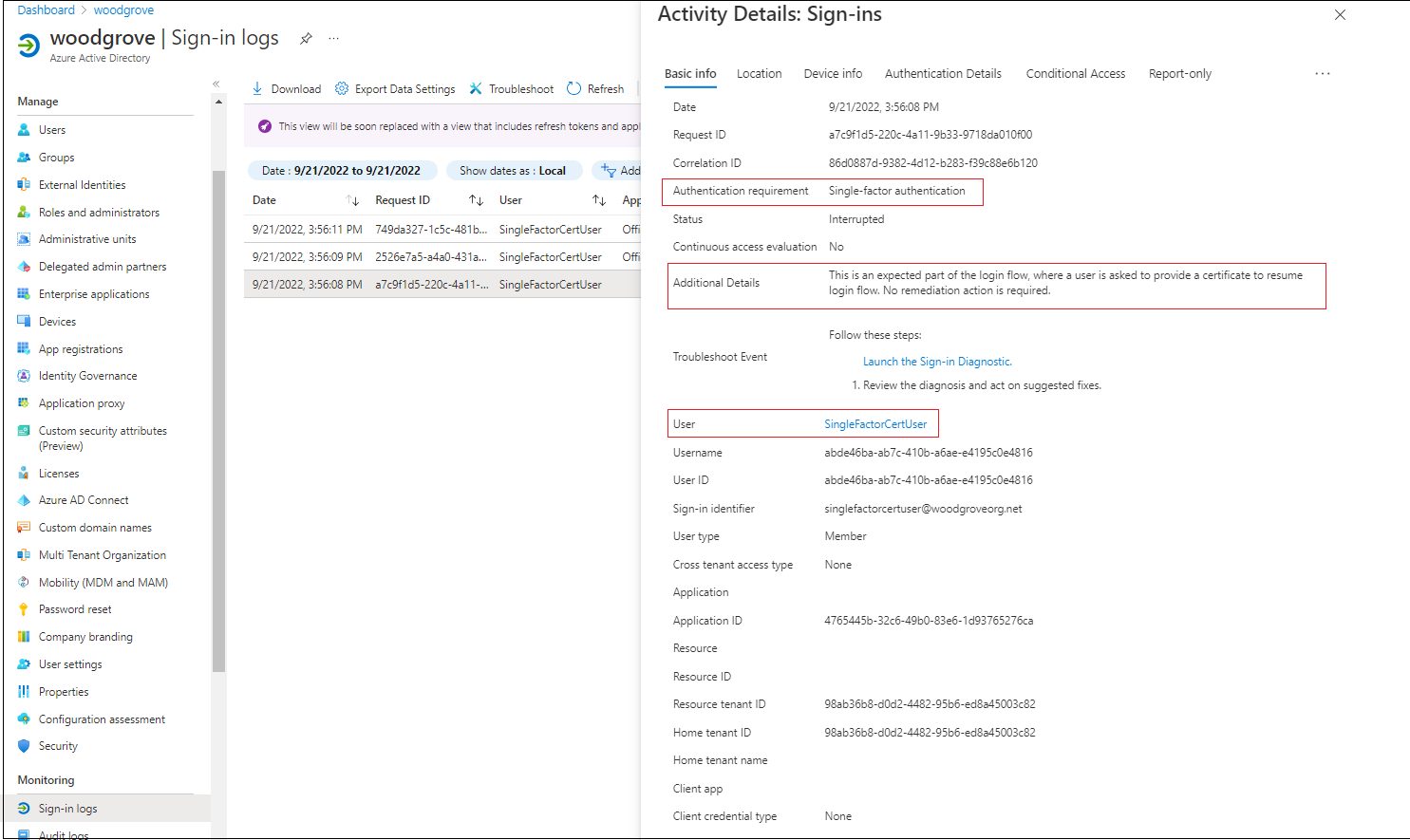Click the Correlation ID value
1410x840 pixels.
pos(933,163)
